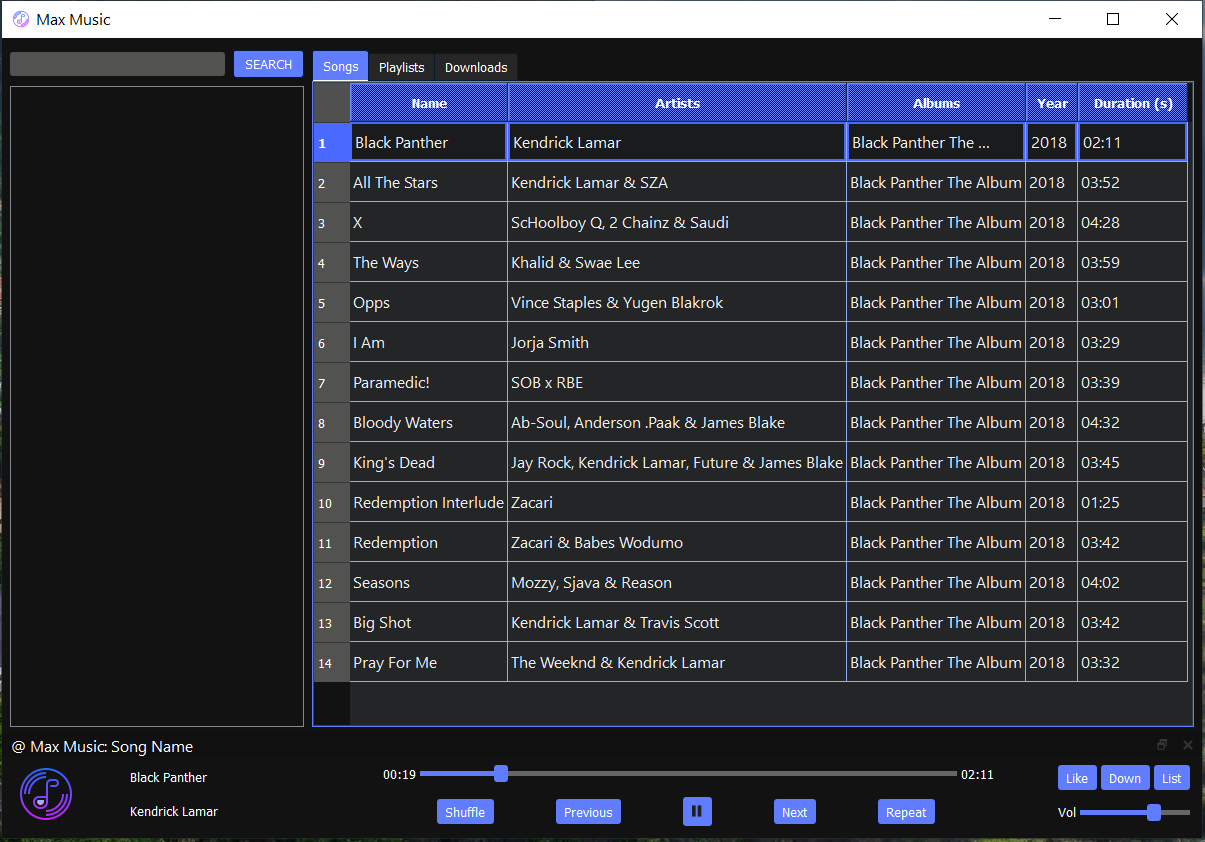Select the song 'I Am'
This screenshot has width=1205, height=842.
pyautogui.click(x=428, y=342)
